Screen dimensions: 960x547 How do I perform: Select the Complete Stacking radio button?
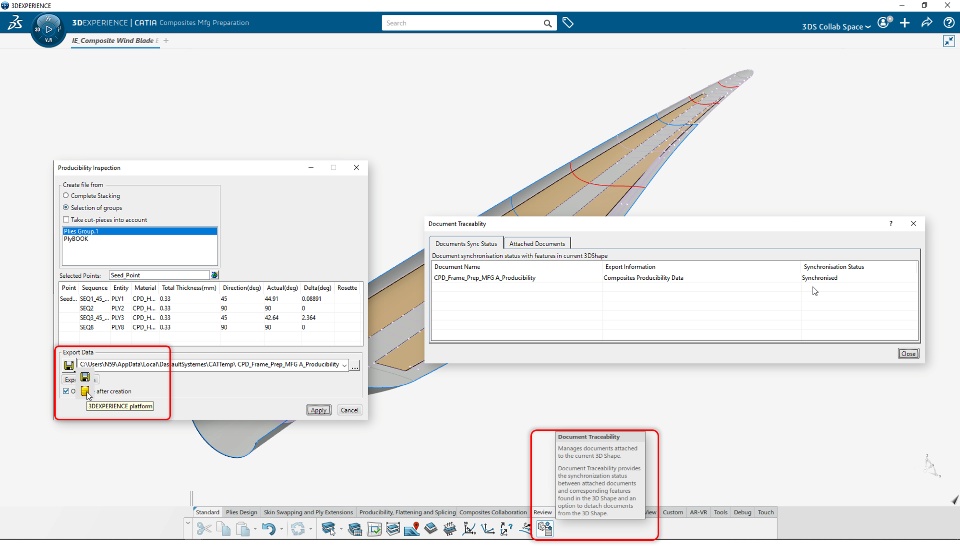pos(66,195)
